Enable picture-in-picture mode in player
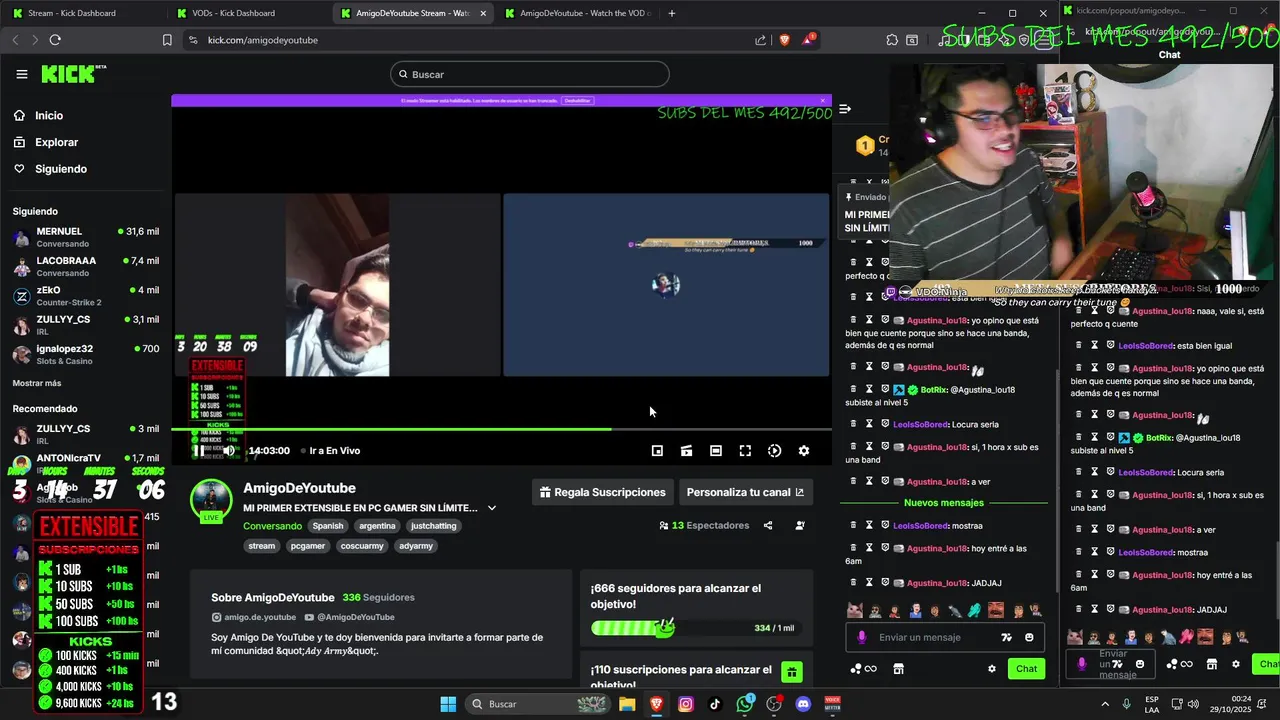The width and height of the screenshot is (1280, 720). coord(657,451)
